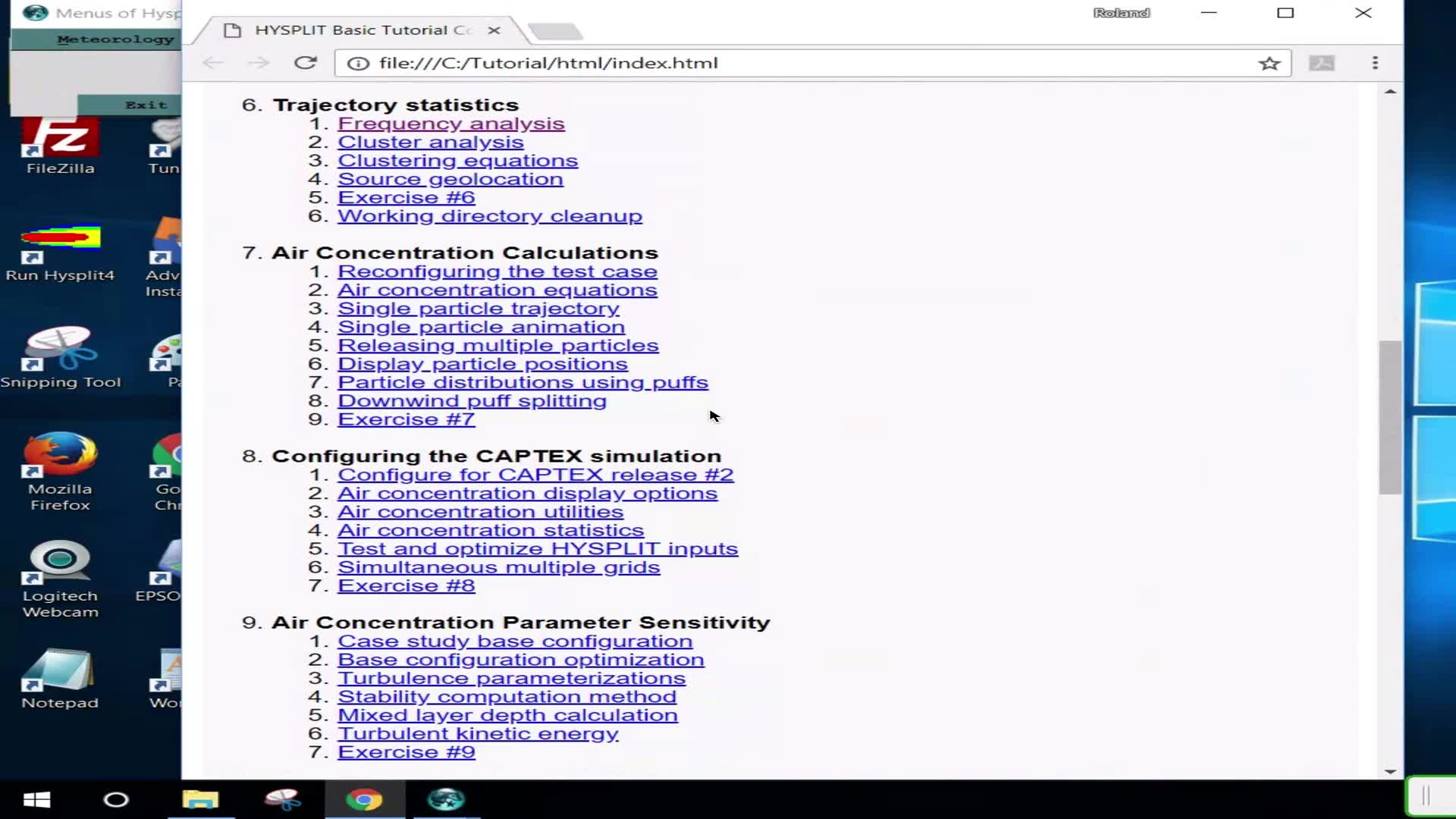Screen dimensions: 1456x819
Task: Open Configure for CAPTEX release #2 link
Action: coord(535,475)
